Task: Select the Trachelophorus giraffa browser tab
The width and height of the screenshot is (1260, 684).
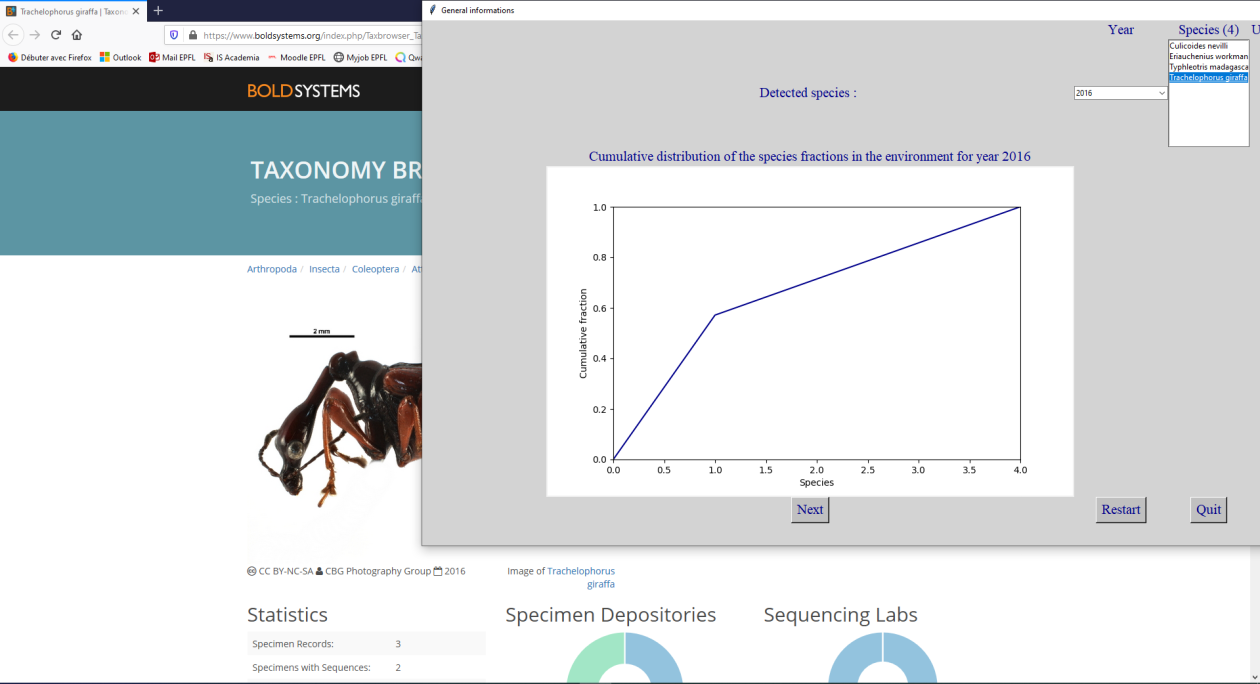Action: 72,11
